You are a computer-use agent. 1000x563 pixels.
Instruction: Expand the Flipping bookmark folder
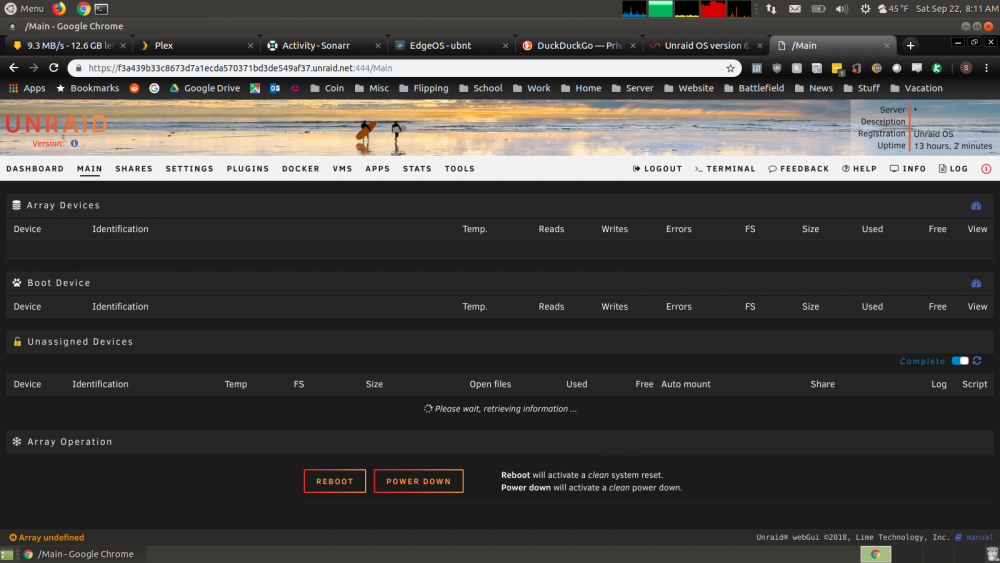point(423,88)
